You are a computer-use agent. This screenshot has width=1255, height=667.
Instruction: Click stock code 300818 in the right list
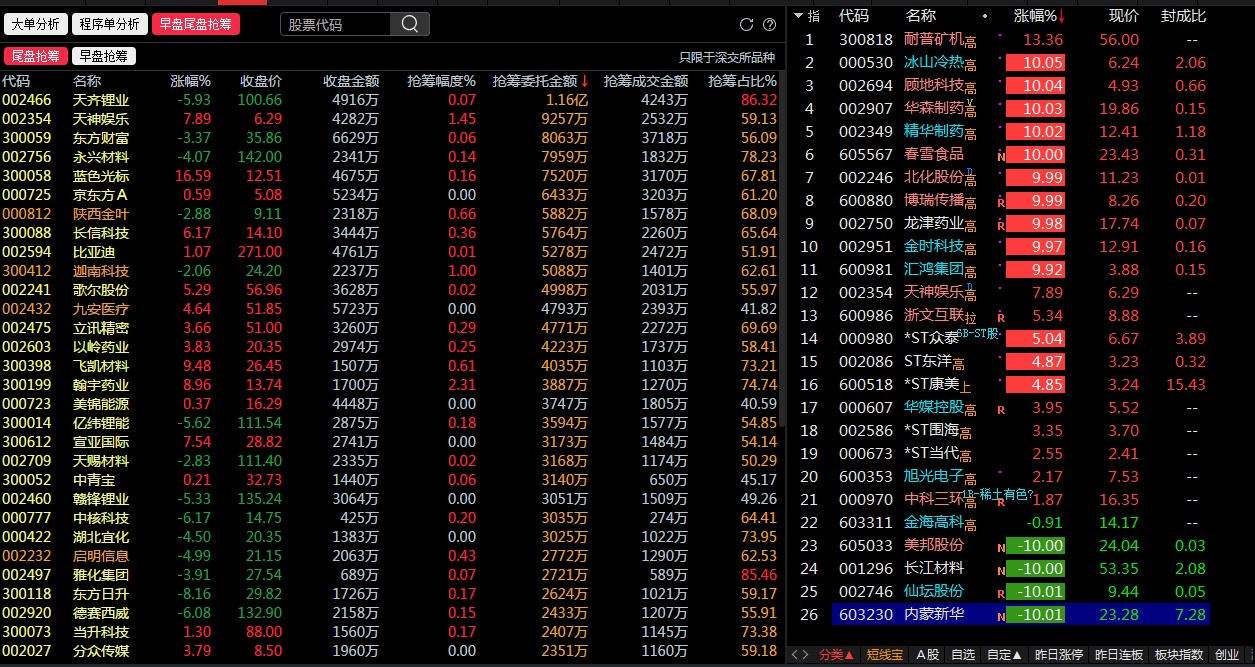[866, 40]
